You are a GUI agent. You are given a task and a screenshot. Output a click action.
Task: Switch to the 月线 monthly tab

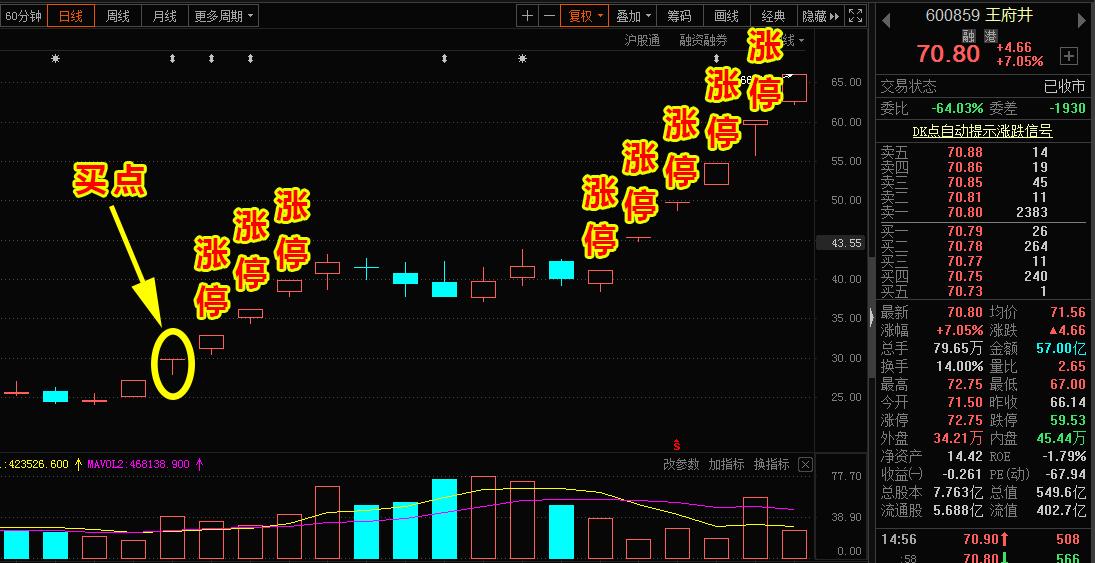pyautogui.click(x=164, y=16)
